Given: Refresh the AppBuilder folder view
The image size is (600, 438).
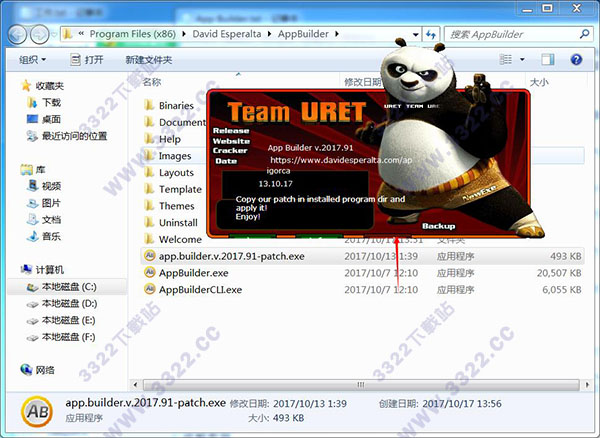Looking at the screenshot, I should coord(431,34).
